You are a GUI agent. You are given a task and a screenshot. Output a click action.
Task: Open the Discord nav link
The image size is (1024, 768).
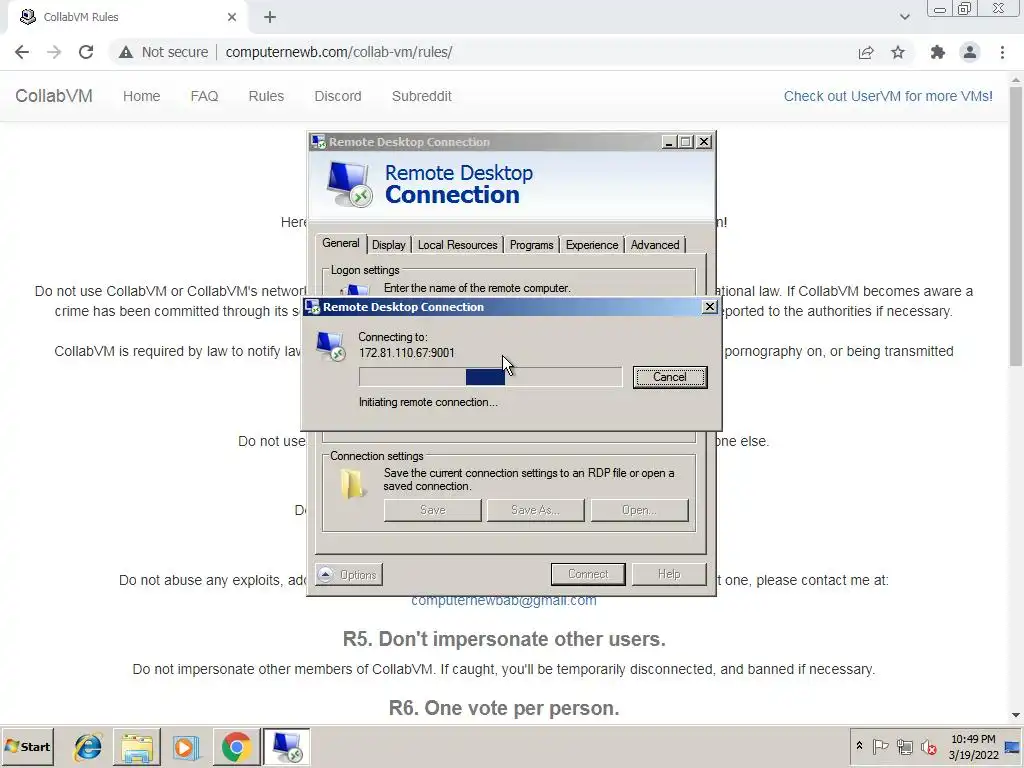tap(338, 96)
